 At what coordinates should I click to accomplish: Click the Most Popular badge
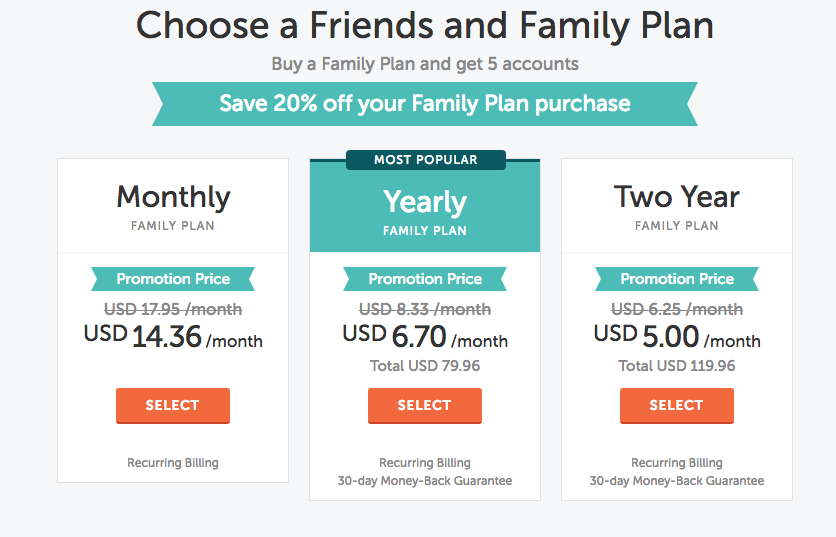(x=425, y=160)
